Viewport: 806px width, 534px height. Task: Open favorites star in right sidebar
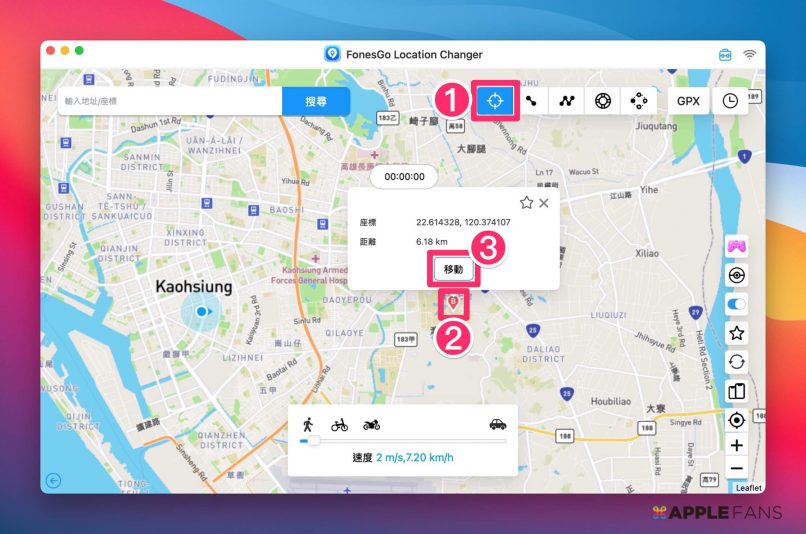(737, 333)
